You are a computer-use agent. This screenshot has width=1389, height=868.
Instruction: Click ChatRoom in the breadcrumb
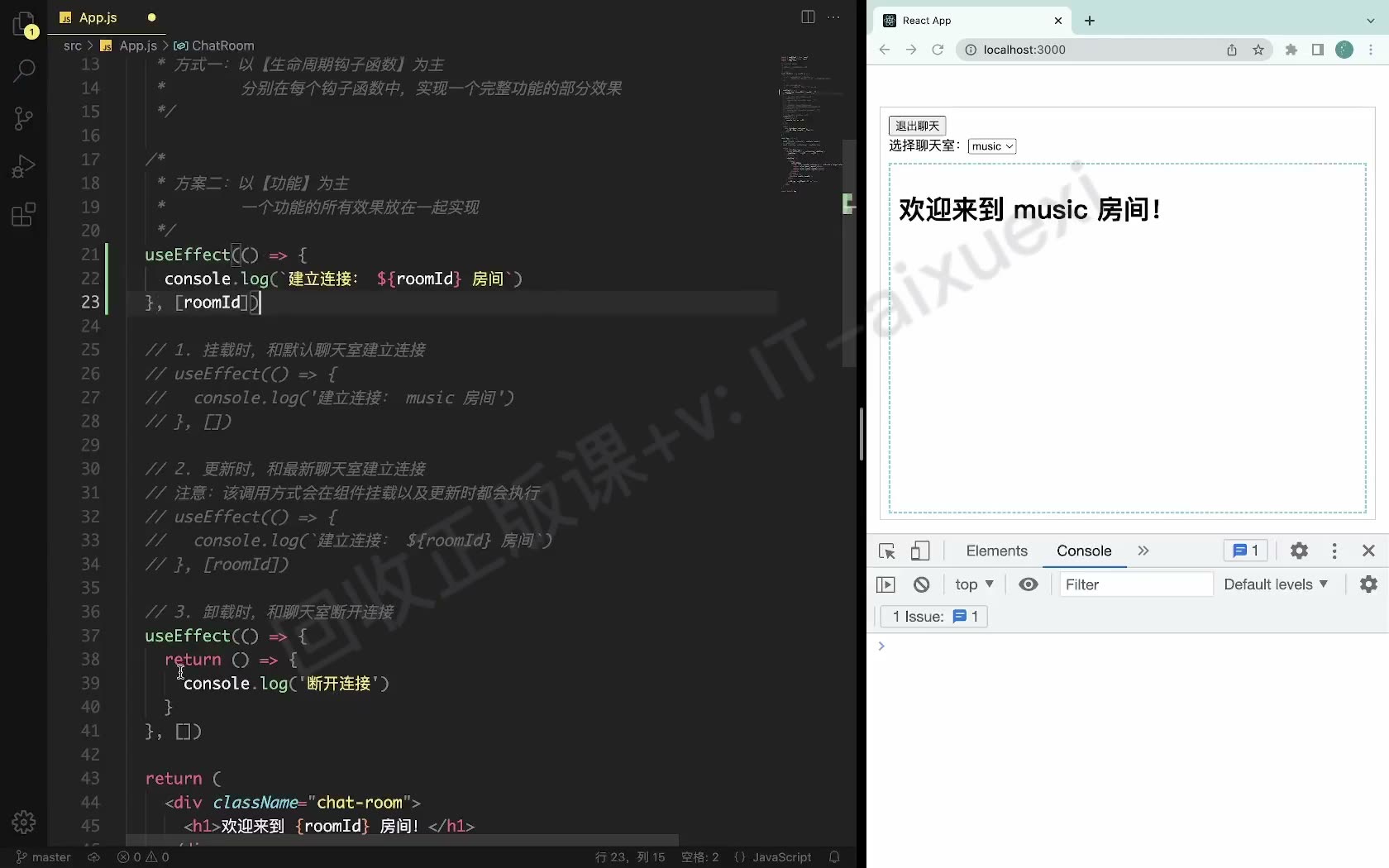(x=213, y=45)
